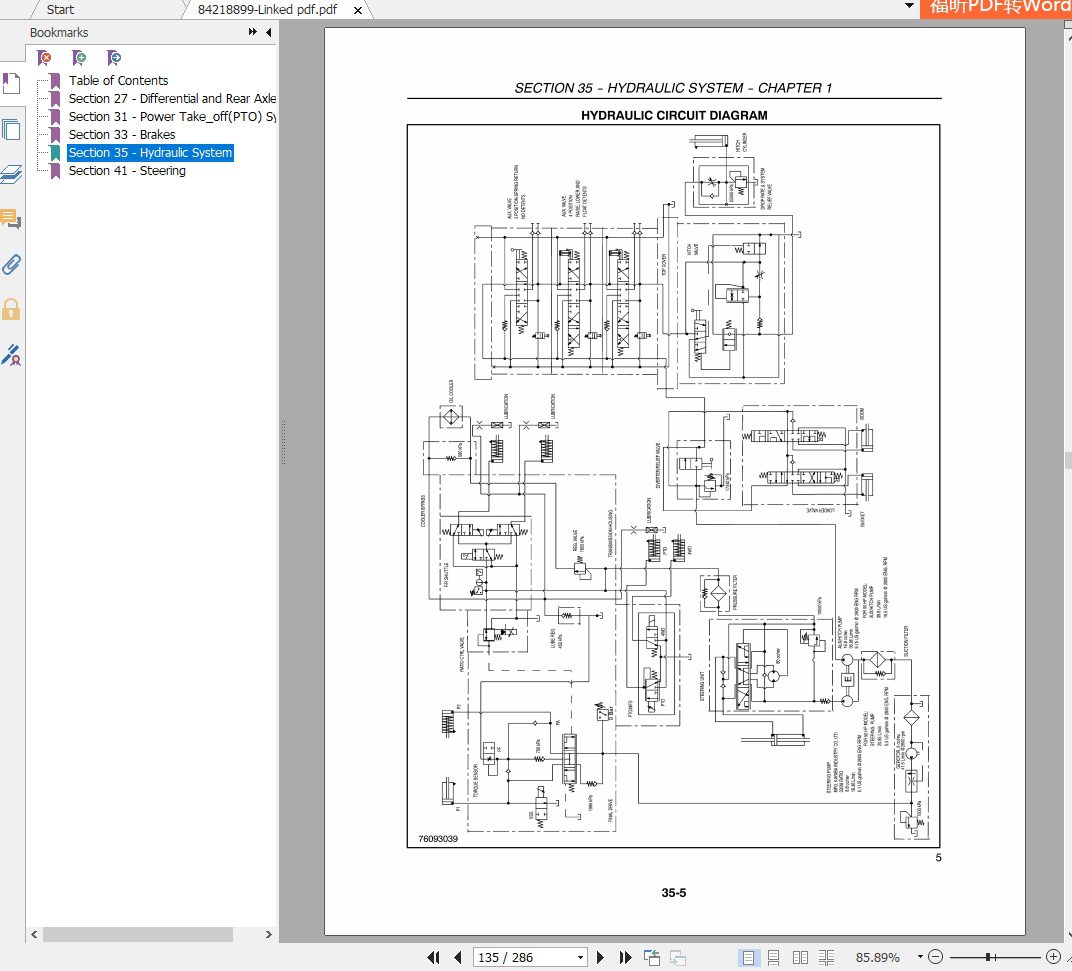1072x971 pixels.
Task: Go to the last page
Action: pos(625,957)
